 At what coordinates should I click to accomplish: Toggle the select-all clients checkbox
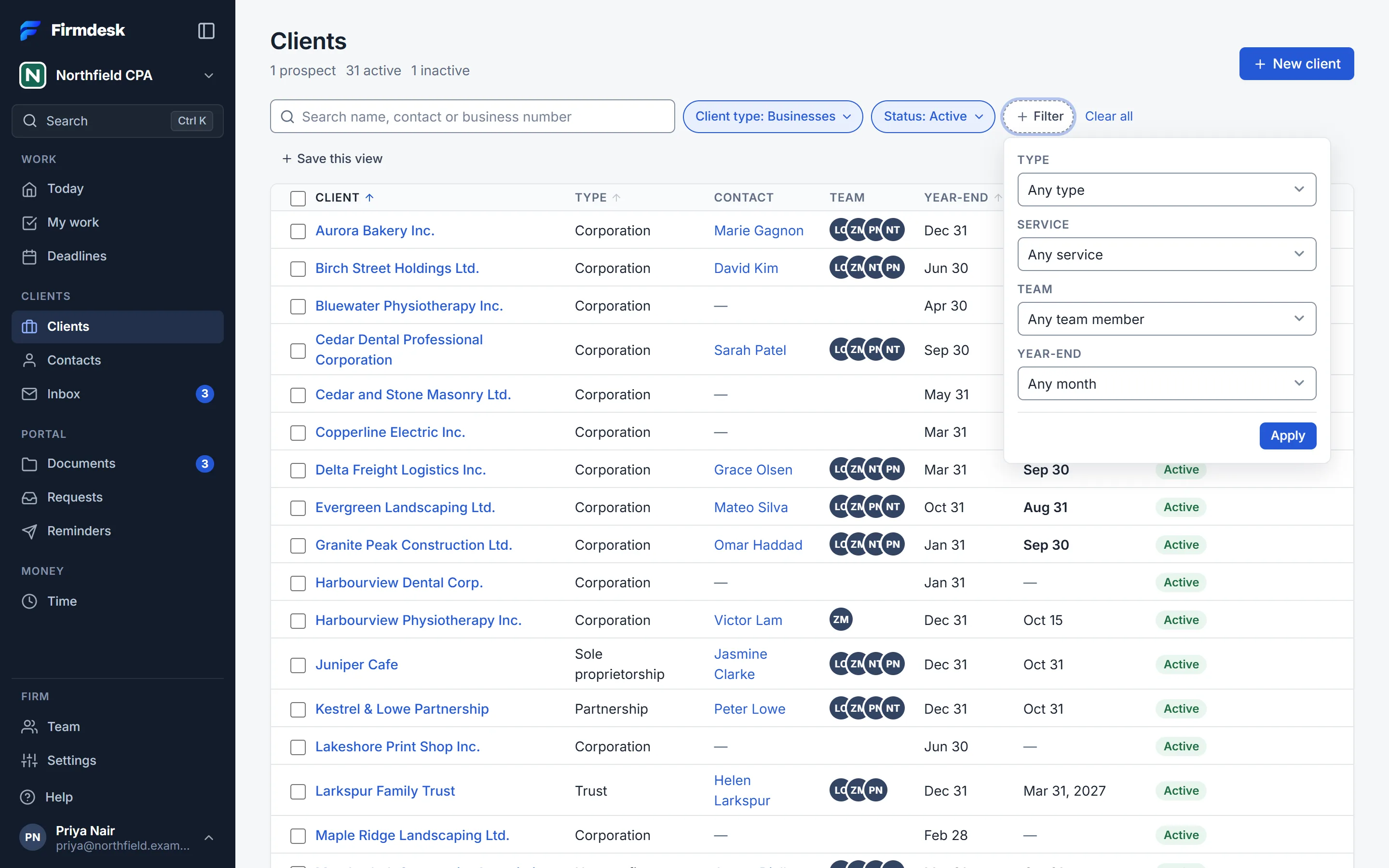(298, 199)
